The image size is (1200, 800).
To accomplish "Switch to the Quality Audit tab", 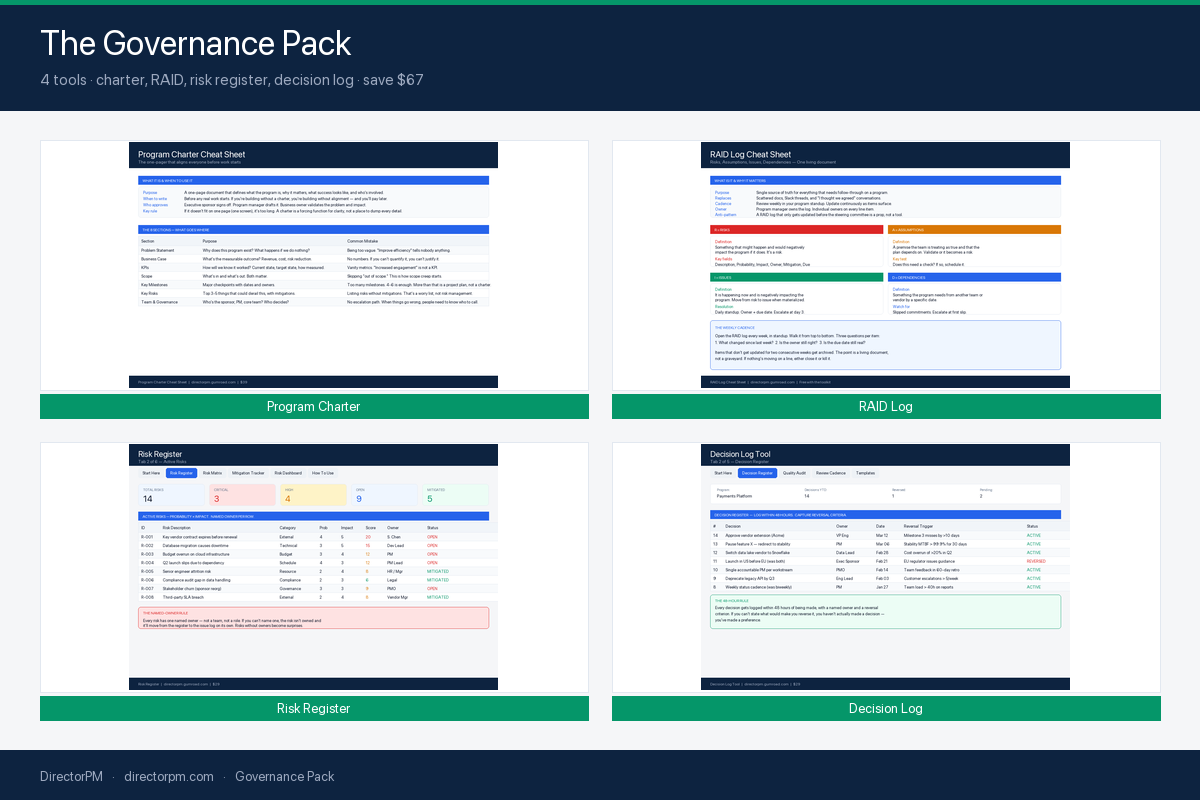I will click(x=795, y=473).
